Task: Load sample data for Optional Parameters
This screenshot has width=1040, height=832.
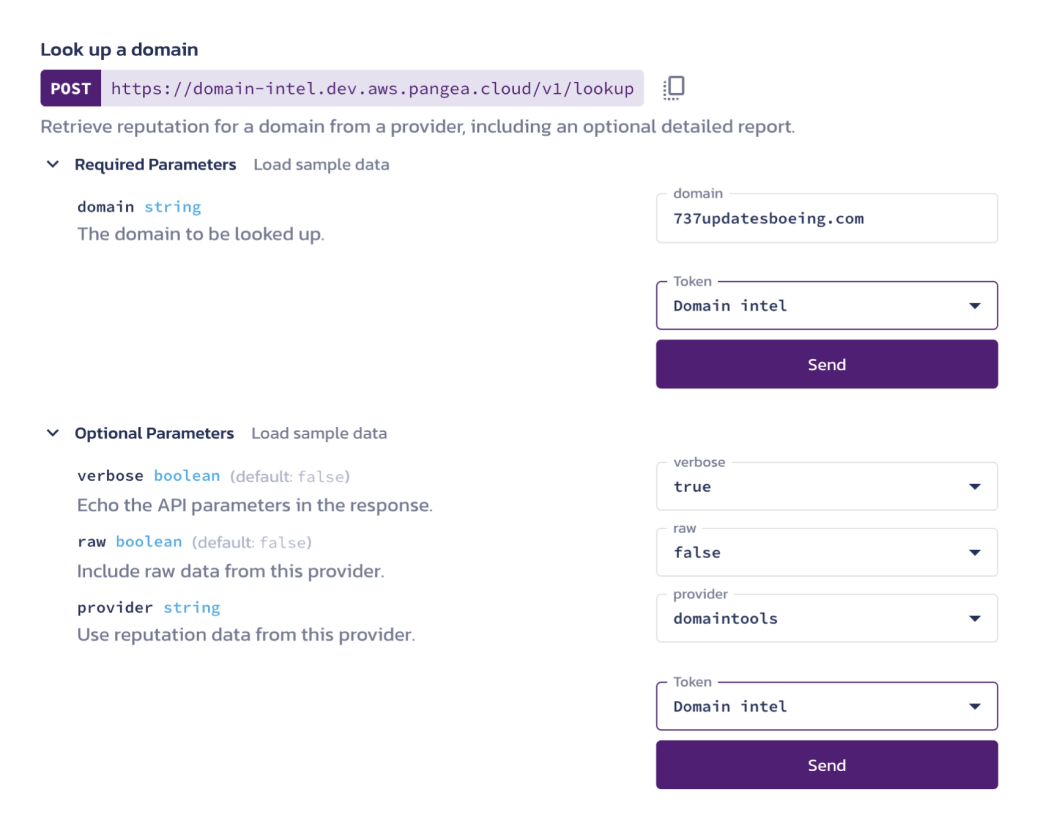Action: pos(319,433)
